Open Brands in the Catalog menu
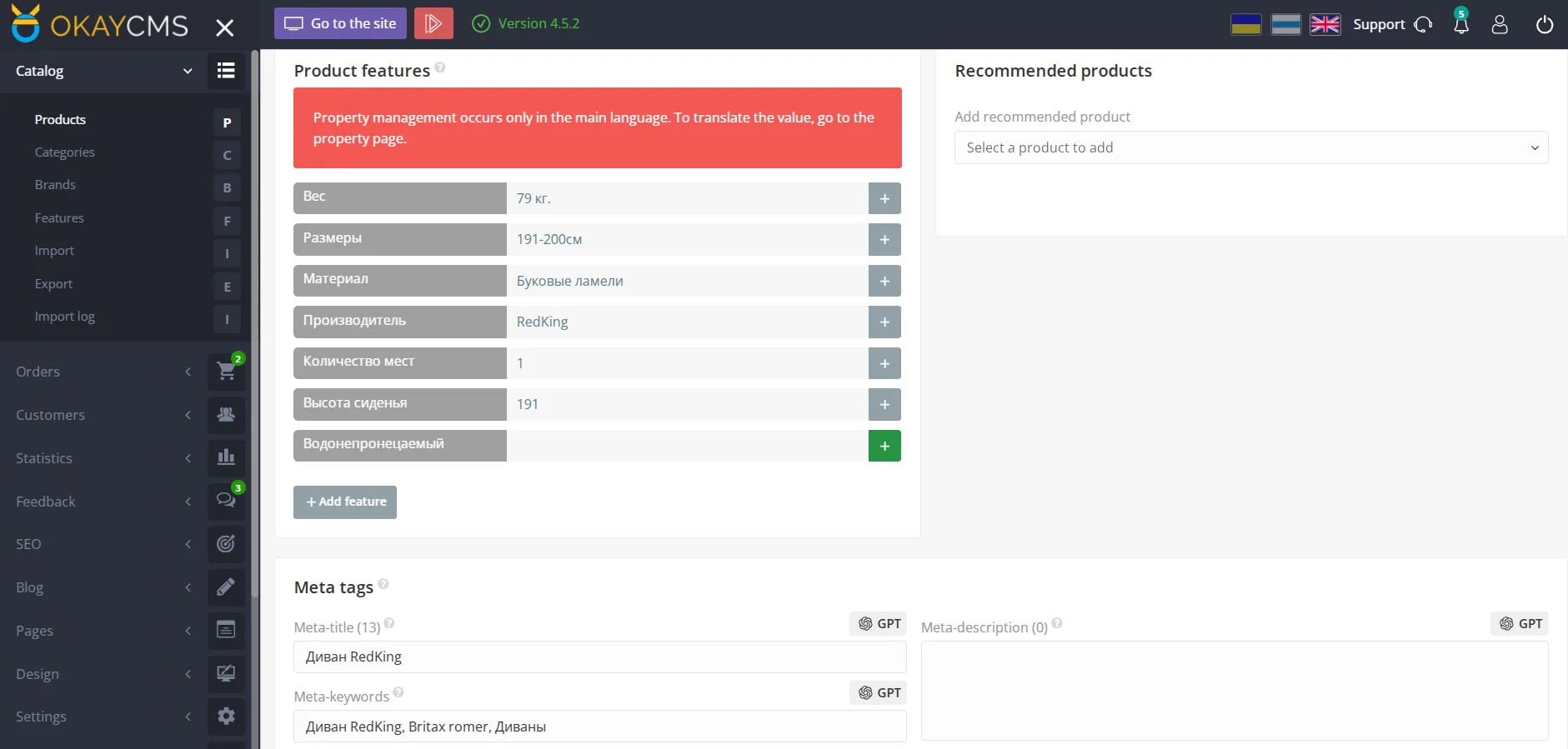Viewport: 1568px width, 749px height. click(x=55, y=185)
